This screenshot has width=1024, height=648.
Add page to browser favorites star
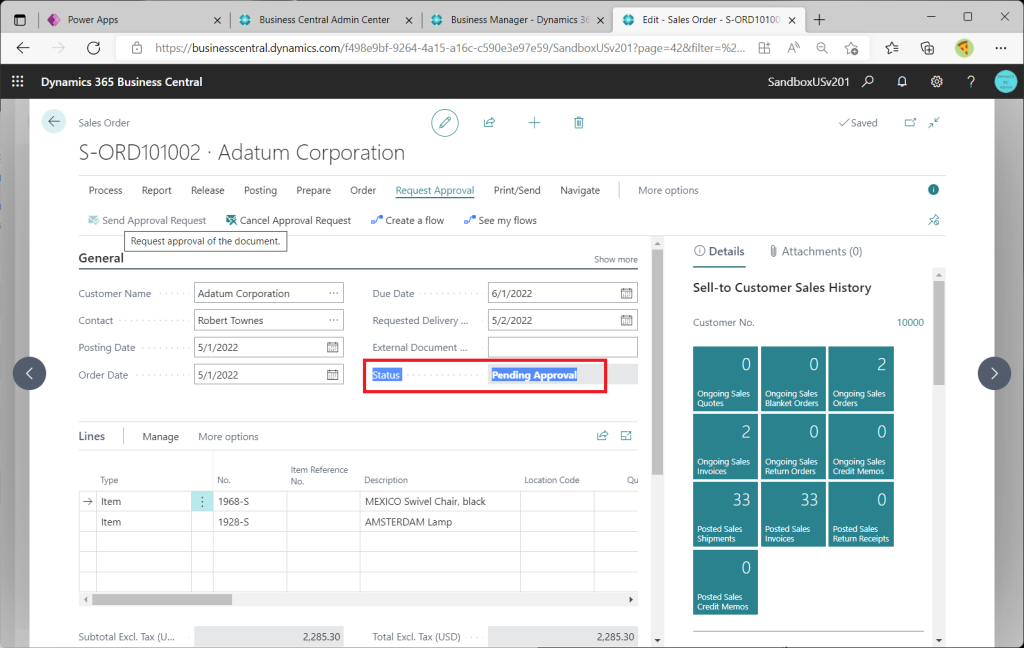(x=851, y=48)
